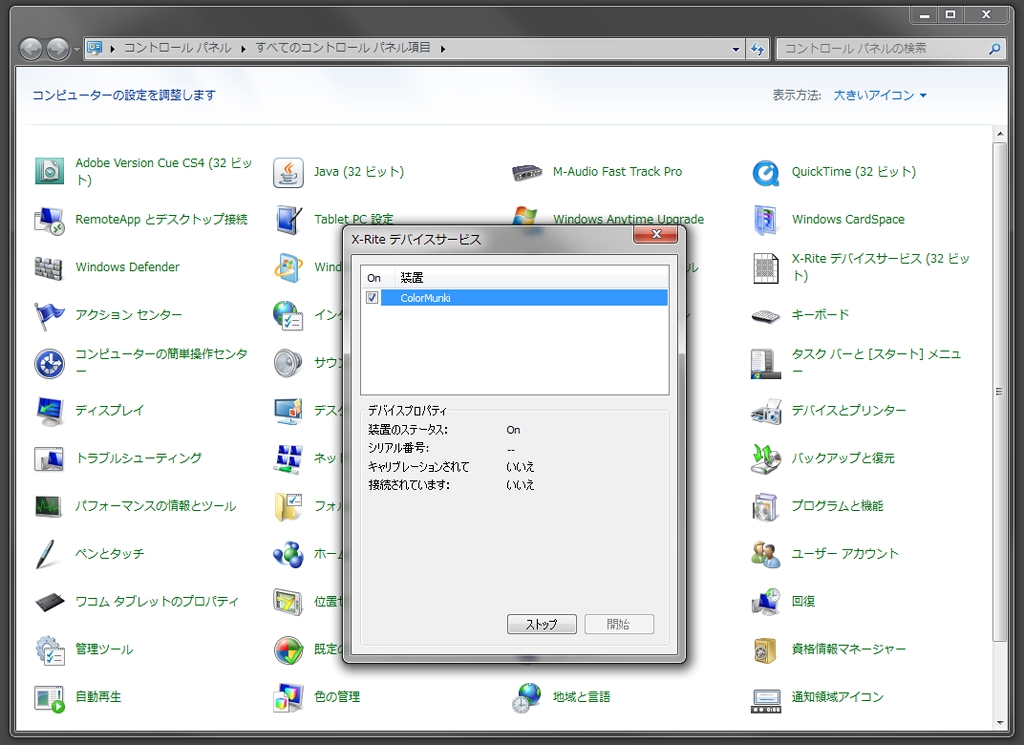Open M-Audio Fast Track Pro icon
The image size is (1024, 745).
pos(527,172)
